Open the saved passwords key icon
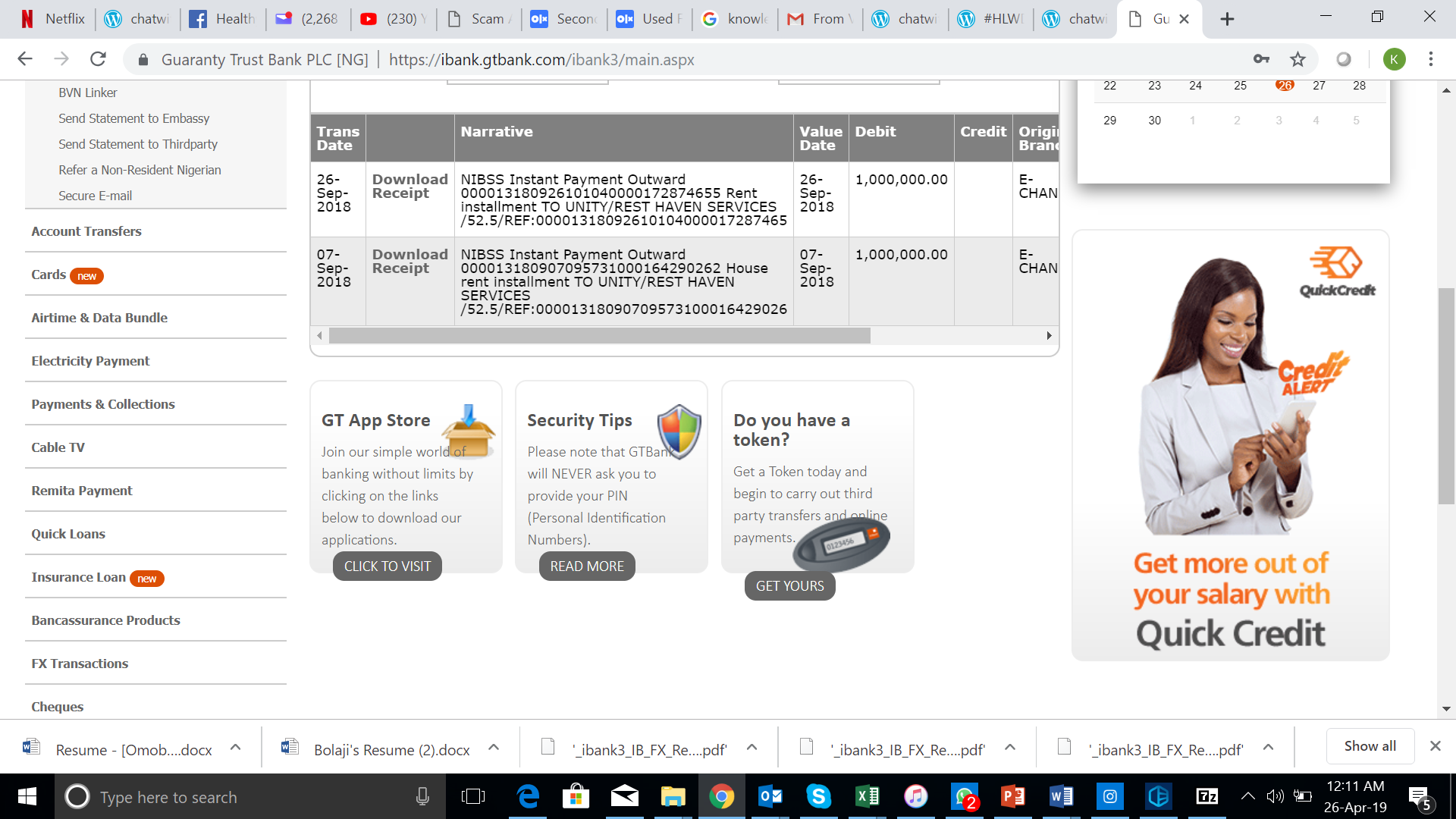1456x819 pixels. [1261, 59]
